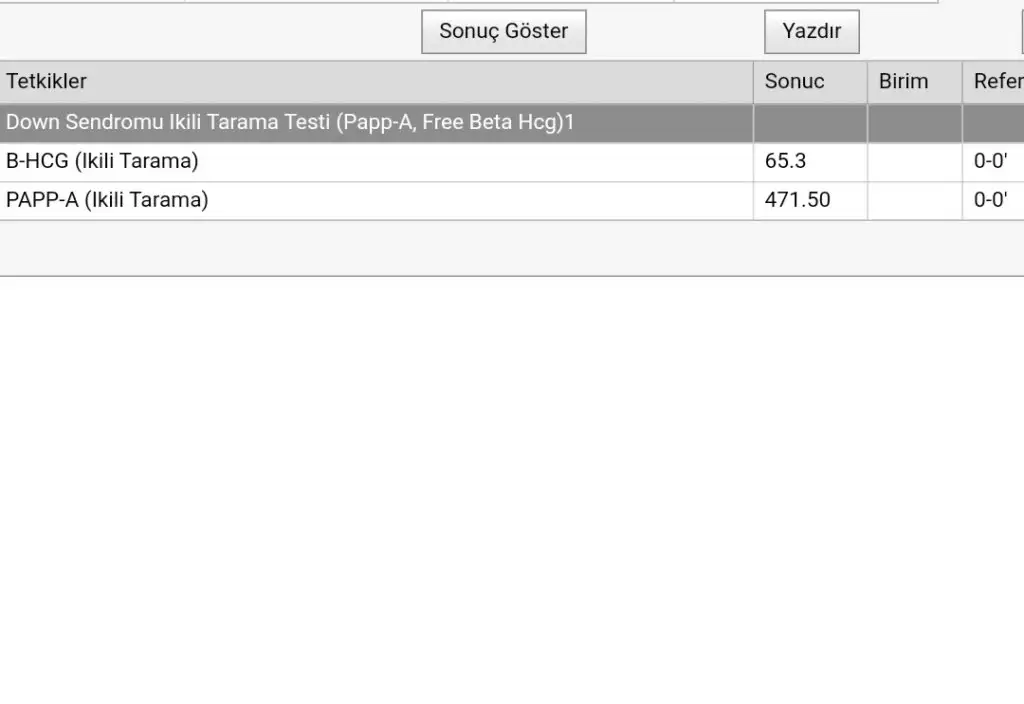
Task: Select the PAPP-A (Ikili Tarama) test row
Action: [x=512, y=200]
